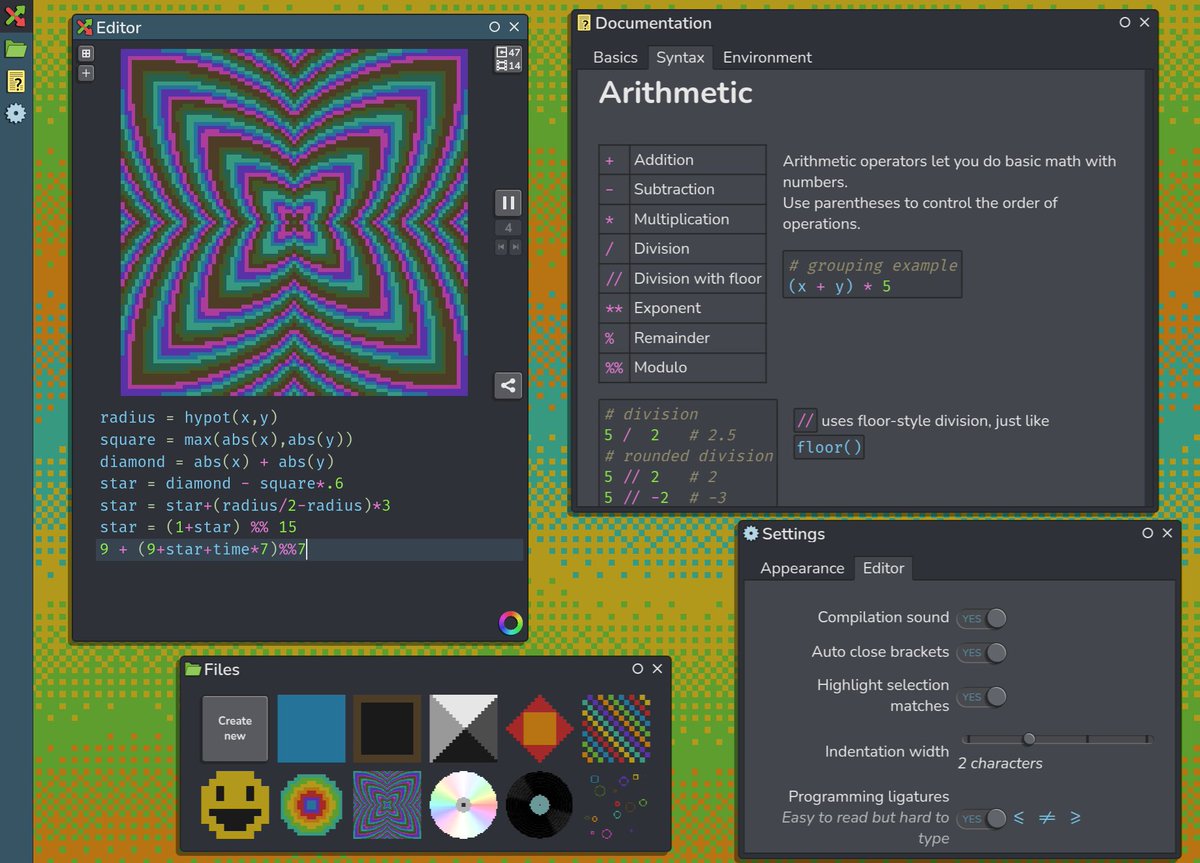Click the floor() code link in Documentation
This screenshot has width=1200, height=863.
[x=829, y=447]
